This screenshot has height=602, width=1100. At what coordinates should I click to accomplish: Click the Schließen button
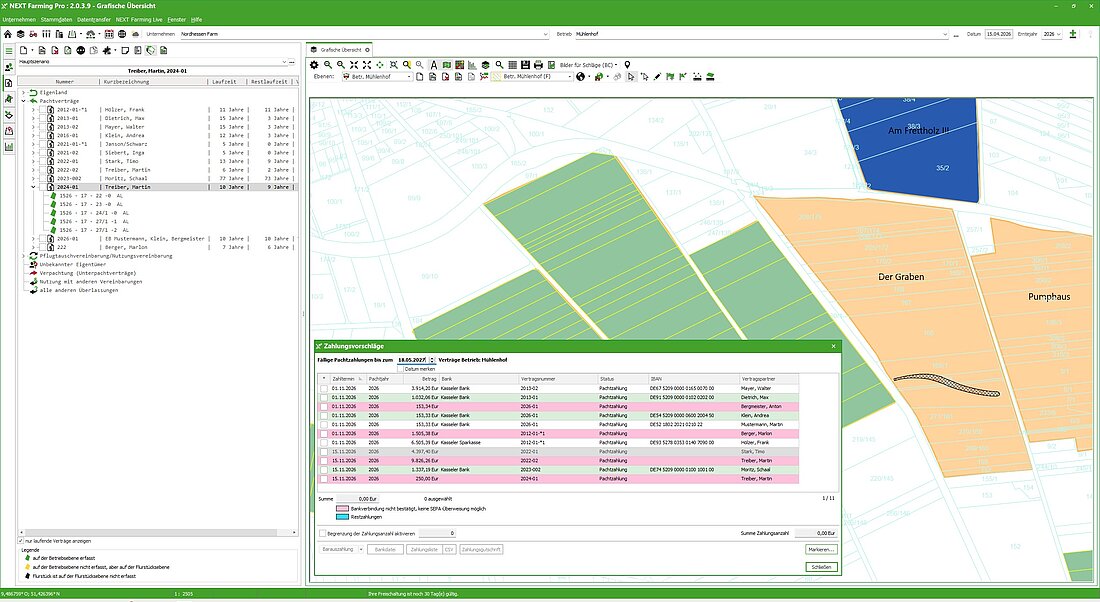820,567
